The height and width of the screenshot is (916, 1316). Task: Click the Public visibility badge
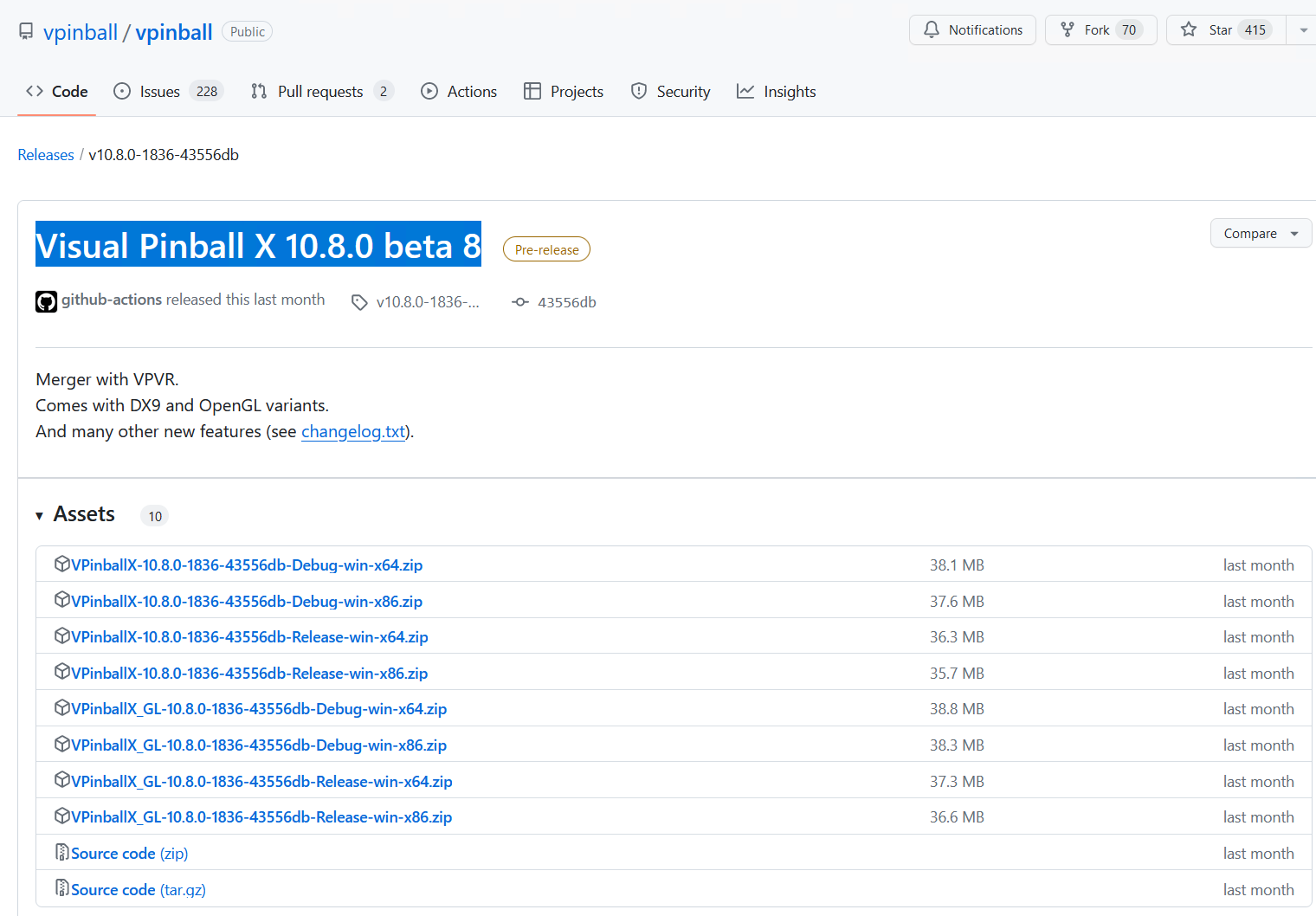coord(248,32)
